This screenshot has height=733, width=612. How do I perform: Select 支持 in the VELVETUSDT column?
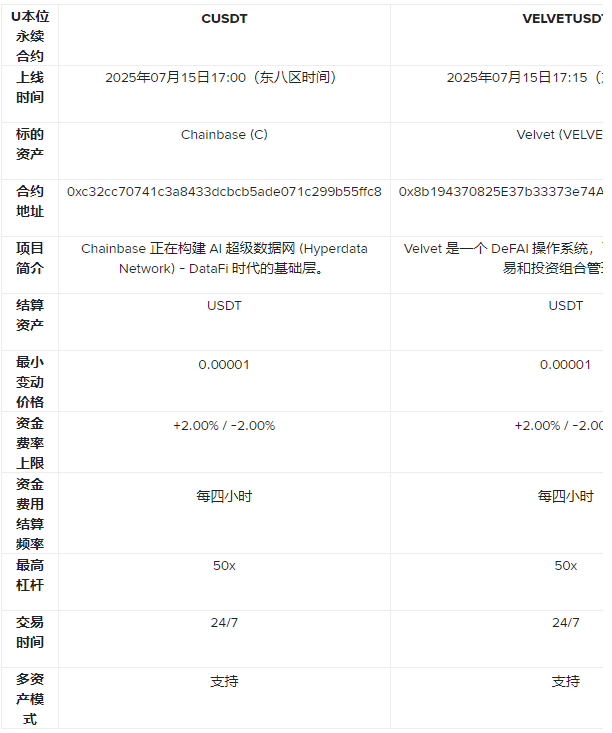pos(566,681)
